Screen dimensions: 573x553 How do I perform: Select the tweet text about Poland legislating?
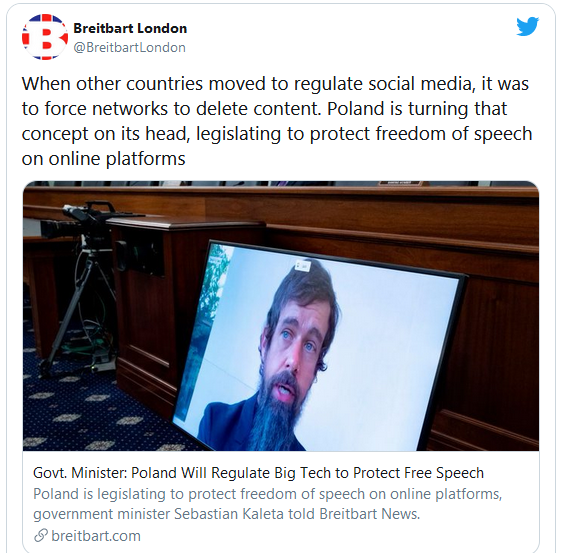pos(277,121)
